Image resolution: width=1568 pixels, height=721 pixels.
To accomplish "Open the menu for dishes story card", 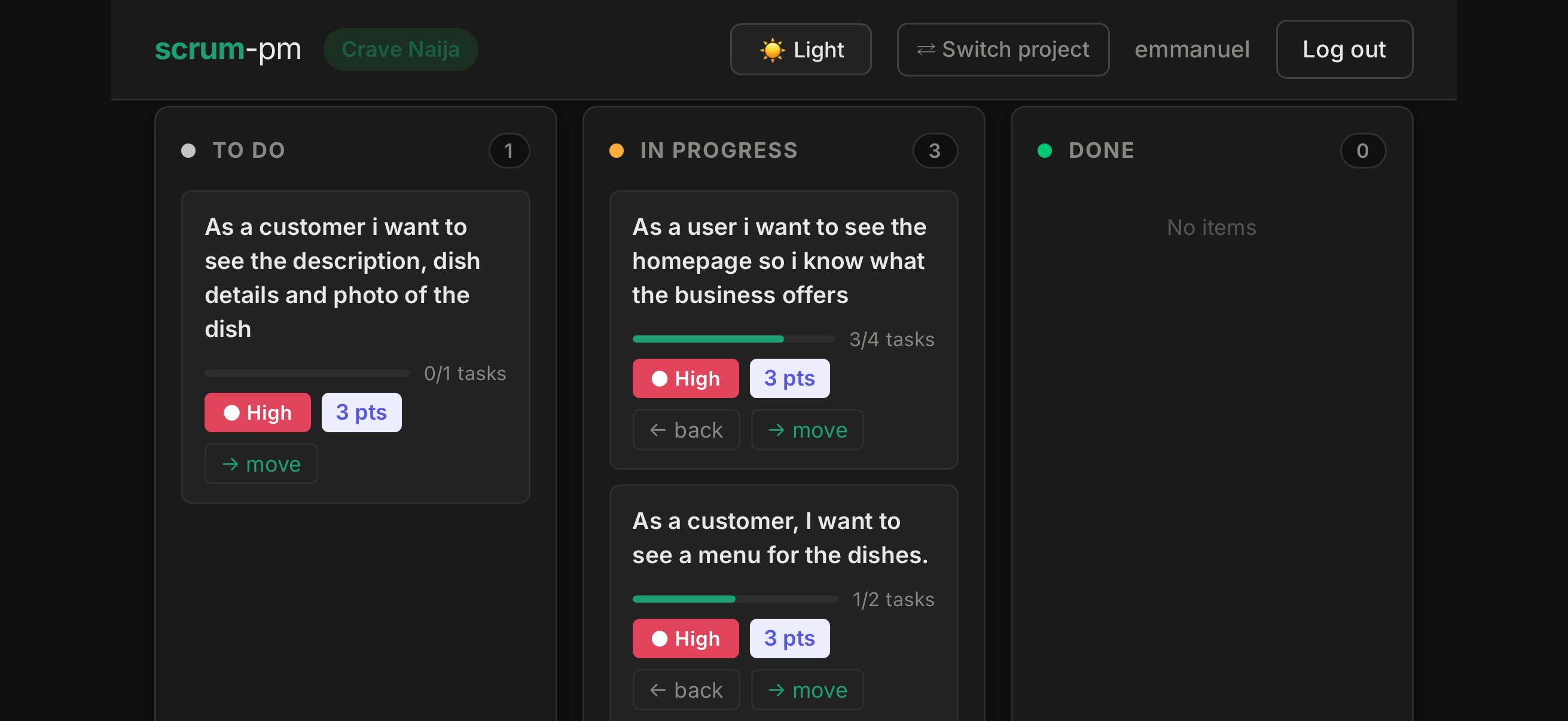I will (783, 603).
